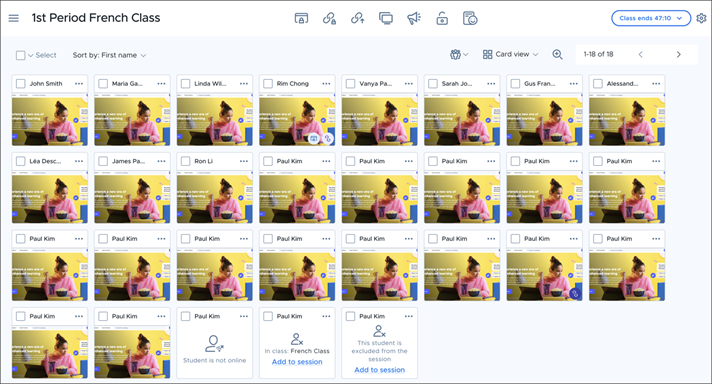
Task: Click the push link icon with arrow
Action: pos(357,18)
